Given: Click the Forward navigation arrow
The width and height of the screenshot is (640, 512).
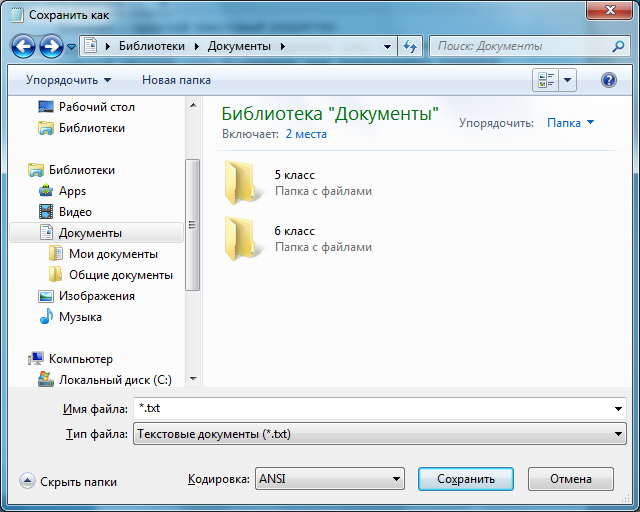Looking at the screenshot, I should (51, 46).
